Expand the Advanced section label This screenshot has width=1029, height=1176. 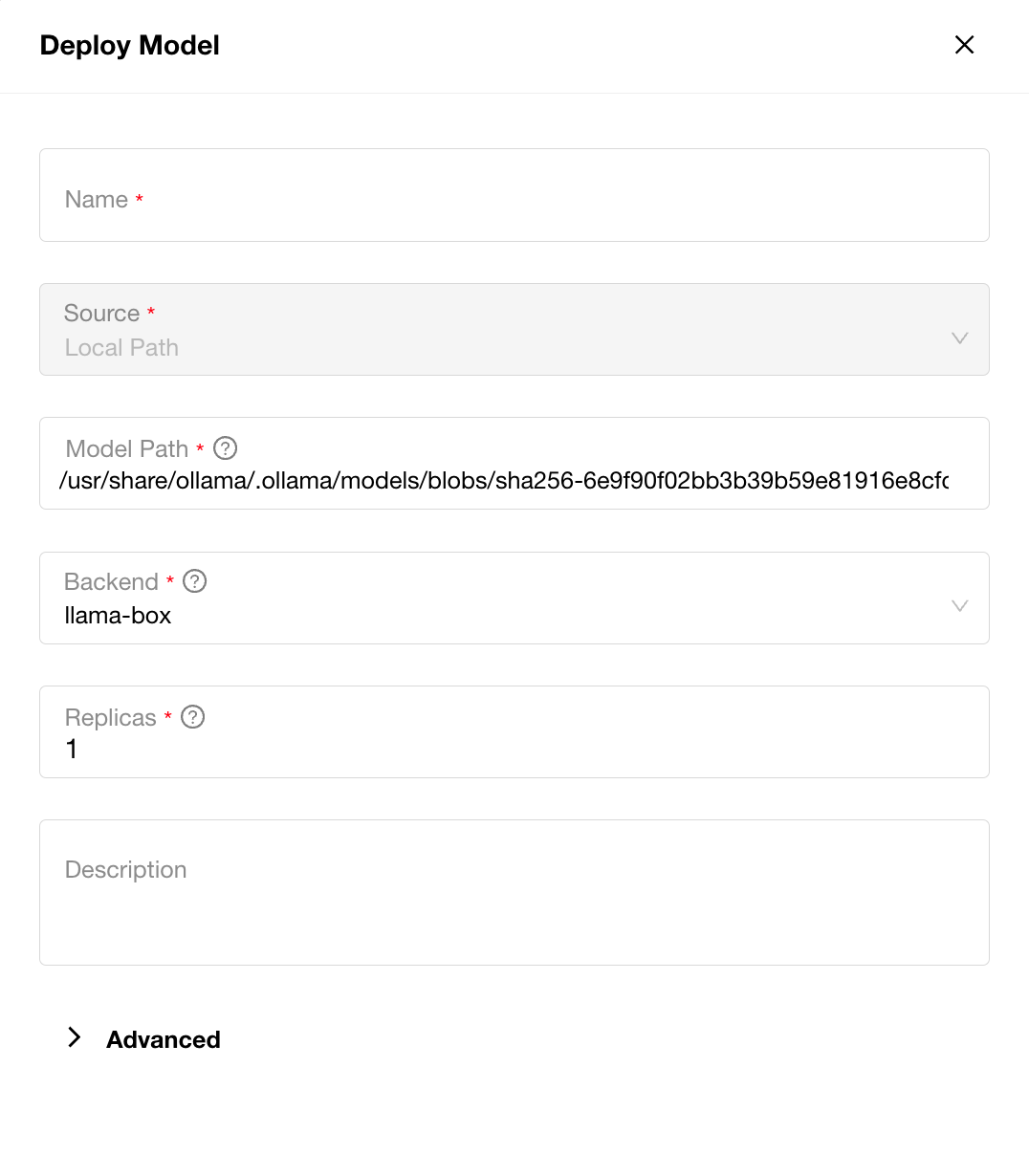pyautogui.click(x=164, y=1039)
